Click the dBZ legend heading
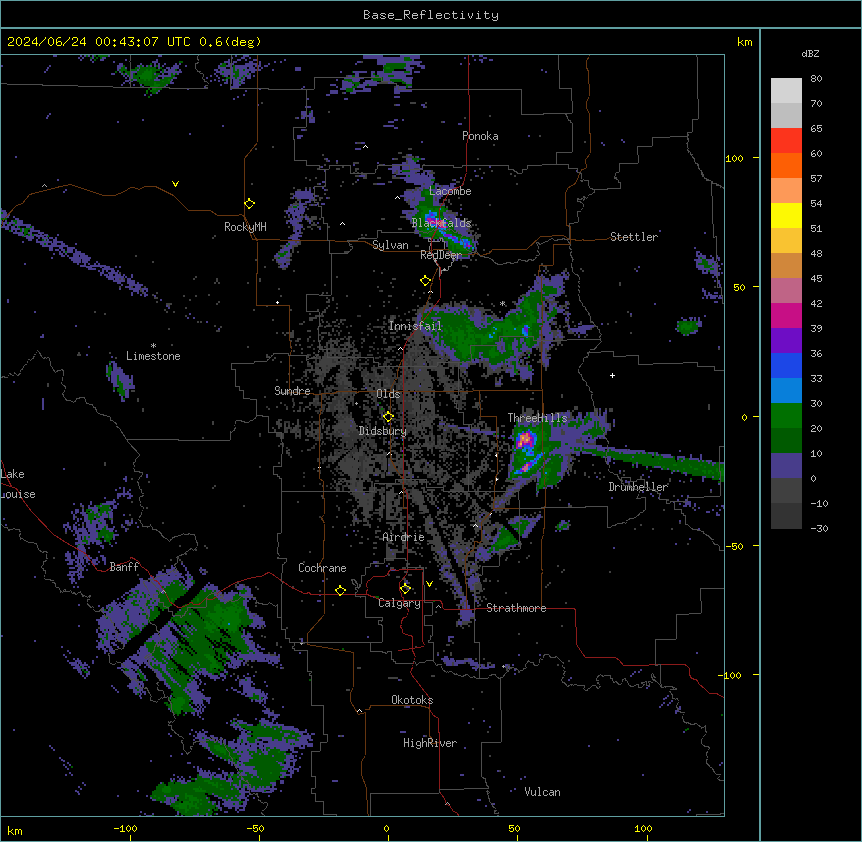Screen dimensions: 862x842 click(x=810, y=53)
